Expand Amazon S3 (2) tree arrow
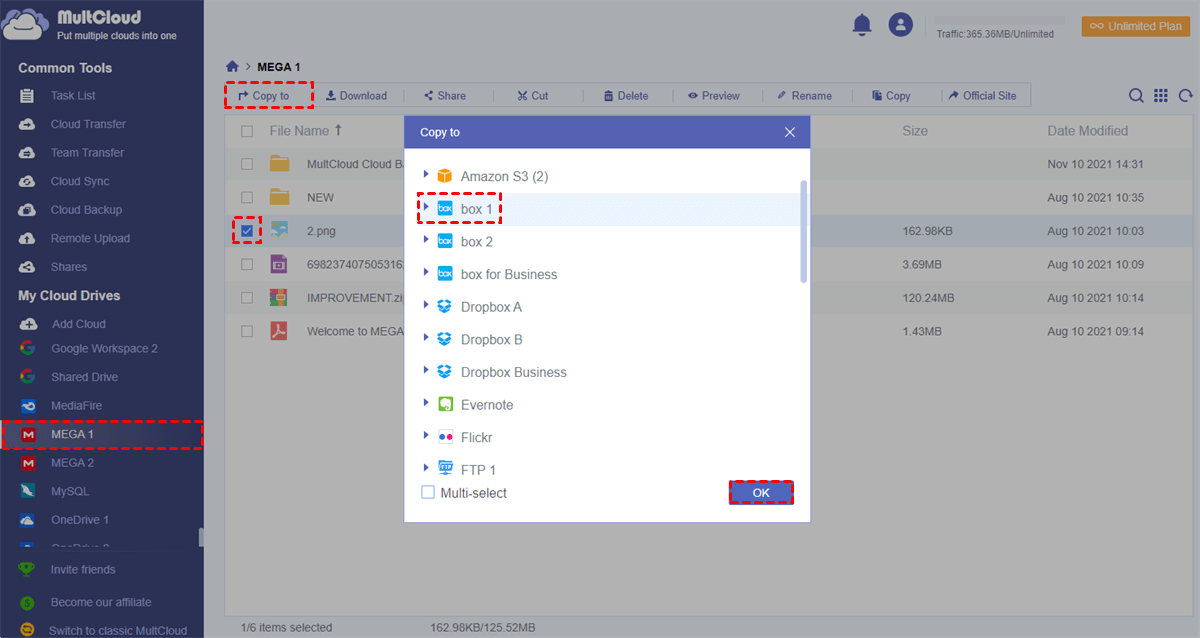Viewport: 1200px width, 638px height. click(427, 175)
